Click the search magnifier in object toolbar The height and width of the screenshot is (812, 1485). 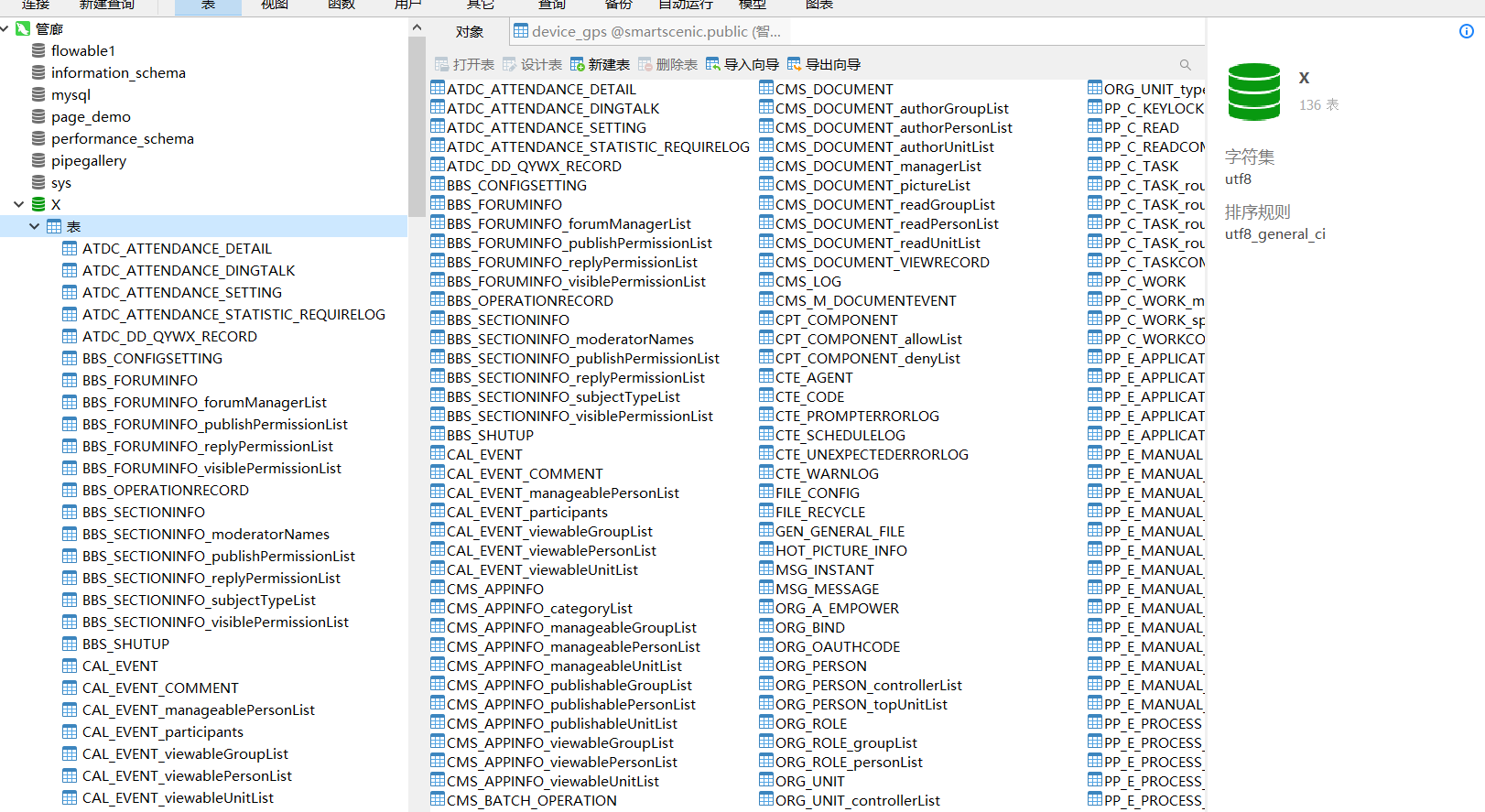pyautogui.click(x=1186, y=65)
